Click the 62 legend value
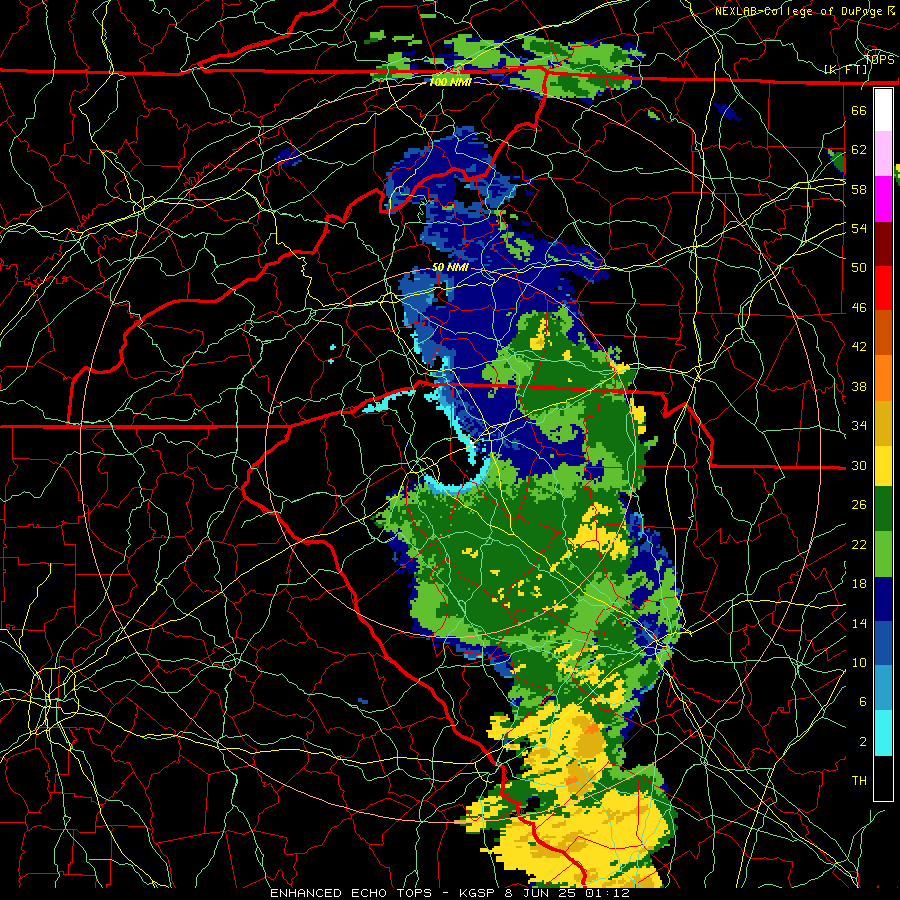900x900 pixels. 859,150
